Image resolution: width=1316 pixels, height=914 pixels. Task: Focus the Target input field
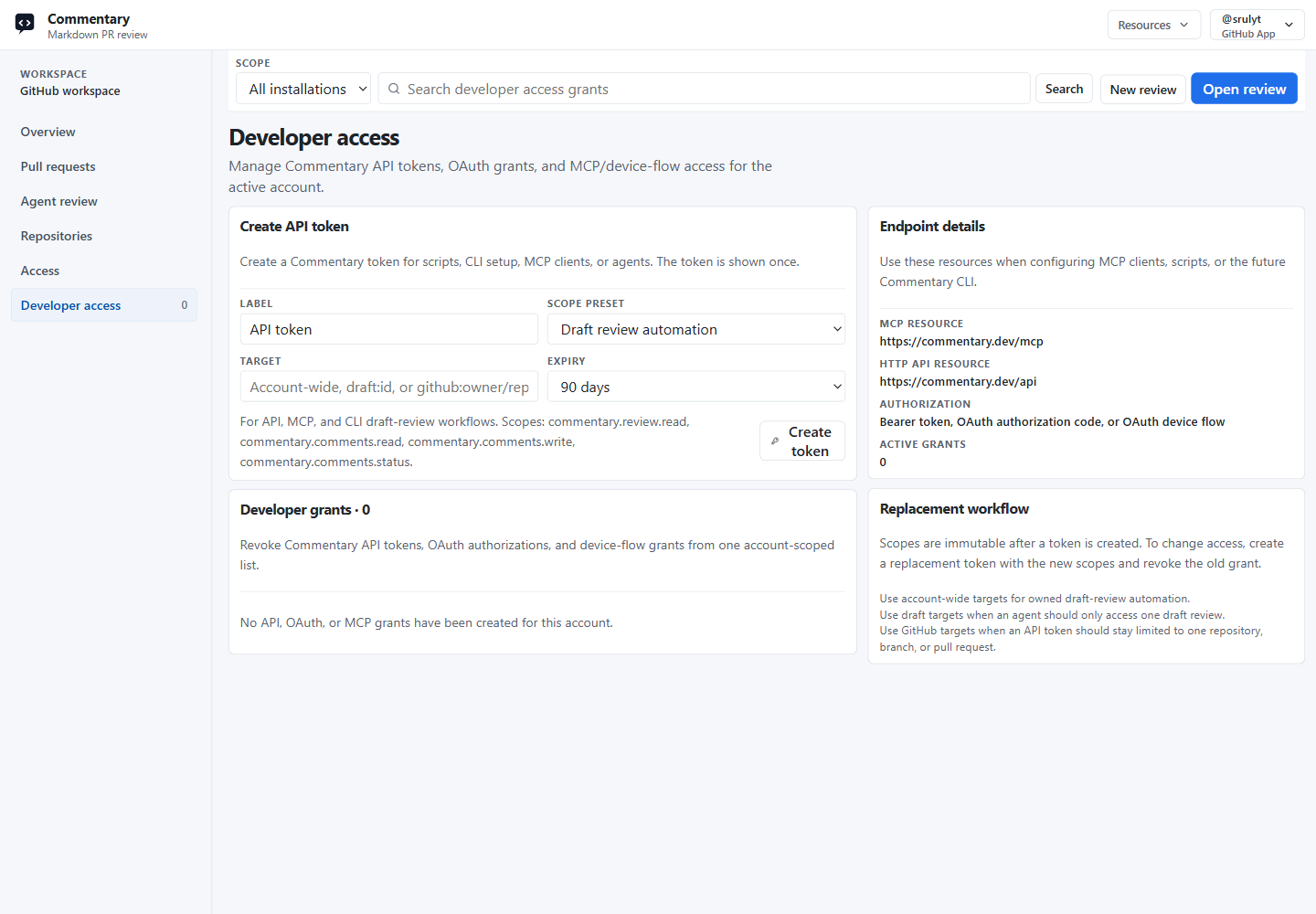(x=389, y=387)
